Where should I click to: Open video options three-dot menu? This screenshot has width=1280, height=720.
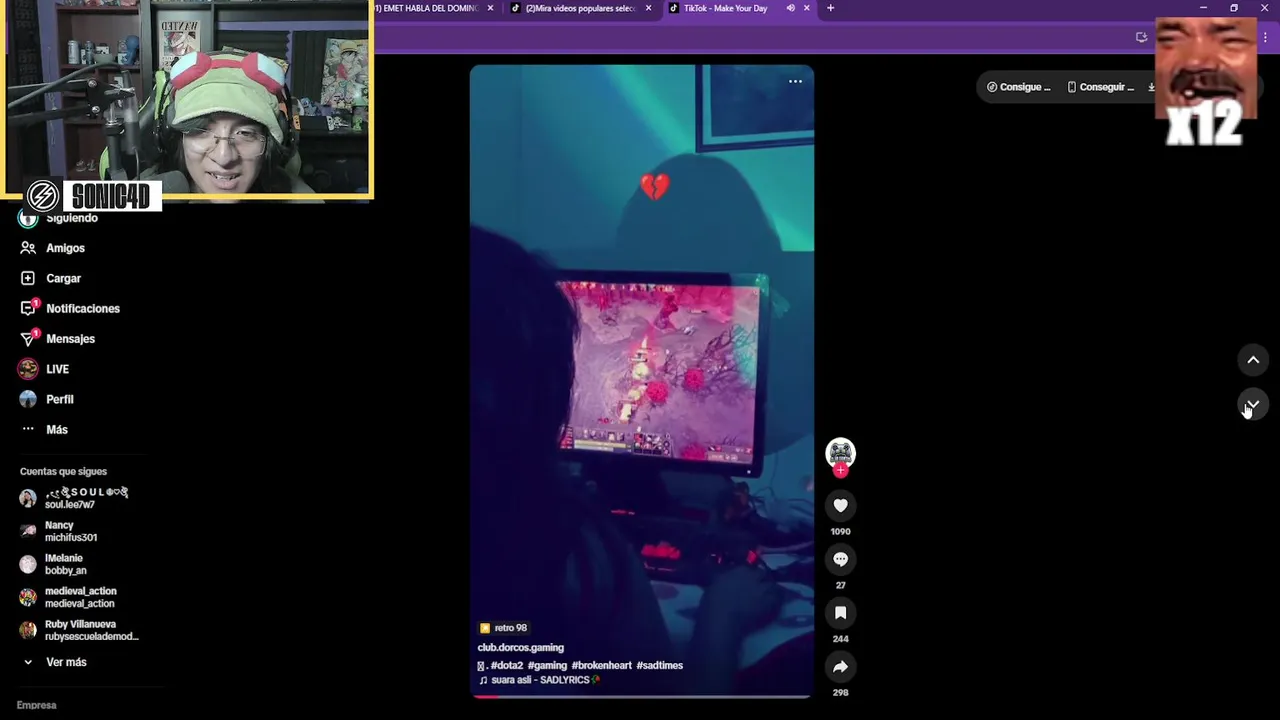[x=795, y=82]
